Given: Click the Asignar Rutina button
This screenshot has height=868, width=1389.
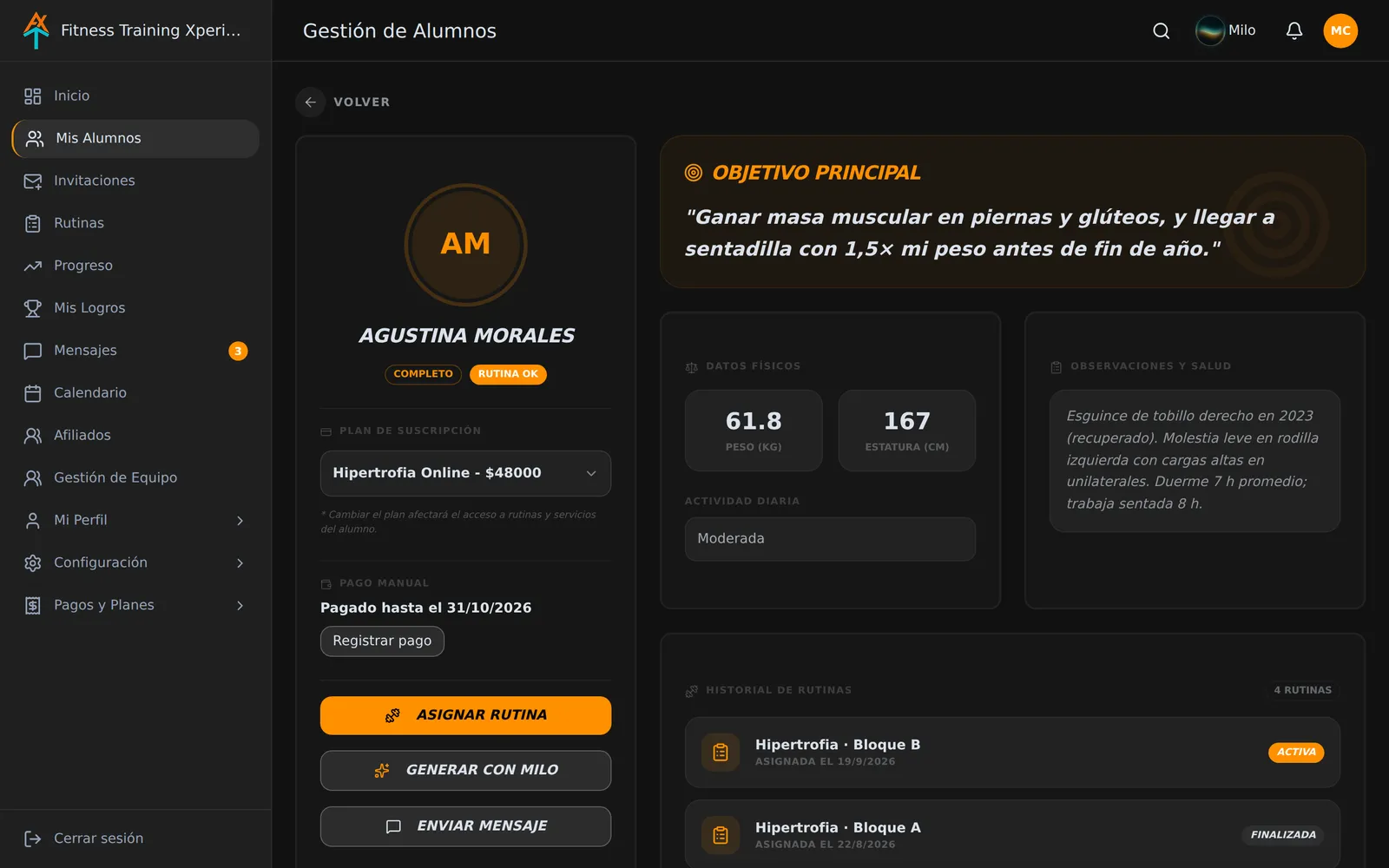Looking at the screenshot, I should click(465, 715).
